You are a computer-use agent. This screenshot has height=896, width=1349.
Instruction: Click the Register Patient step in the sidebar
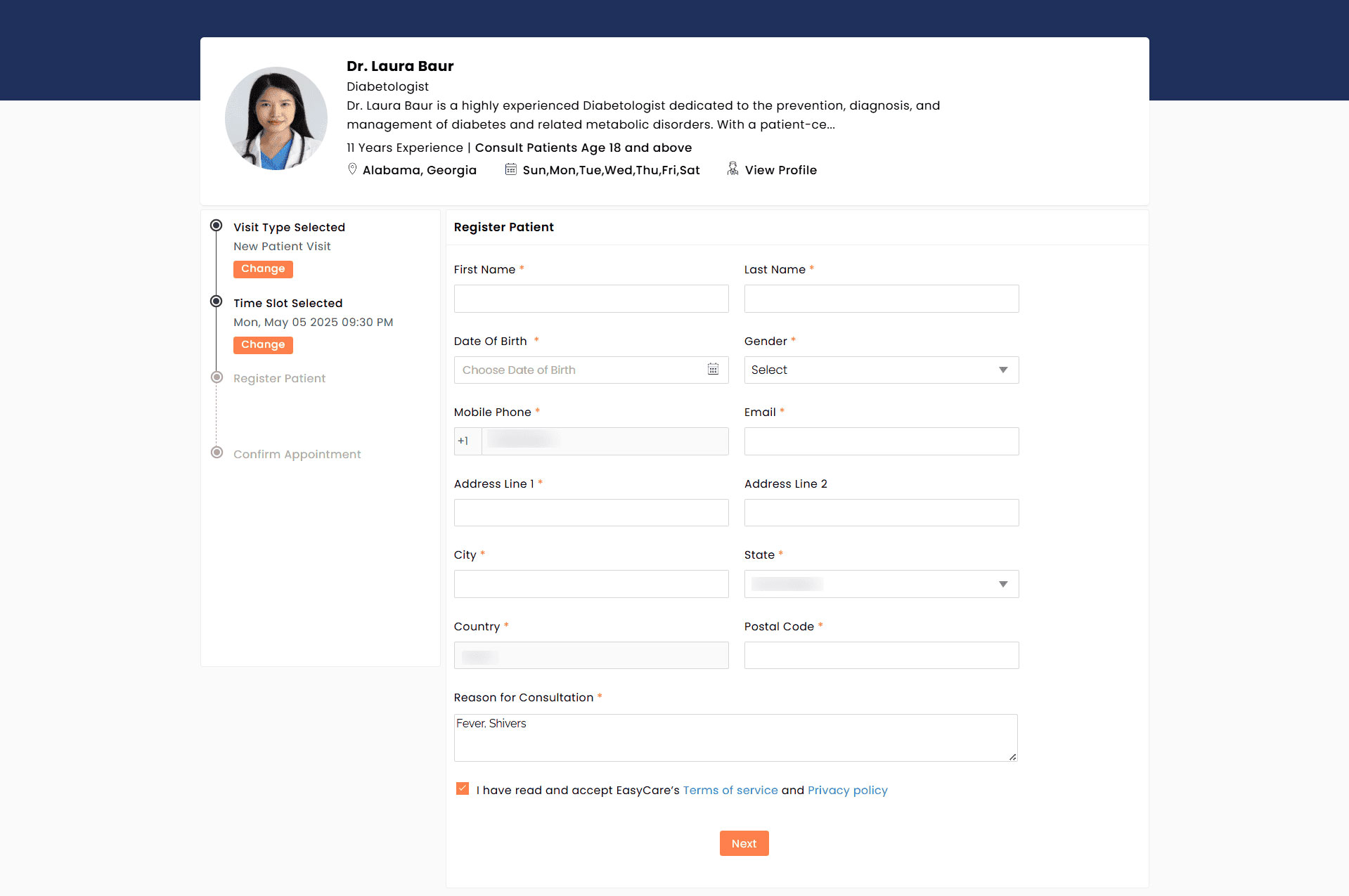tap(279, 378)
